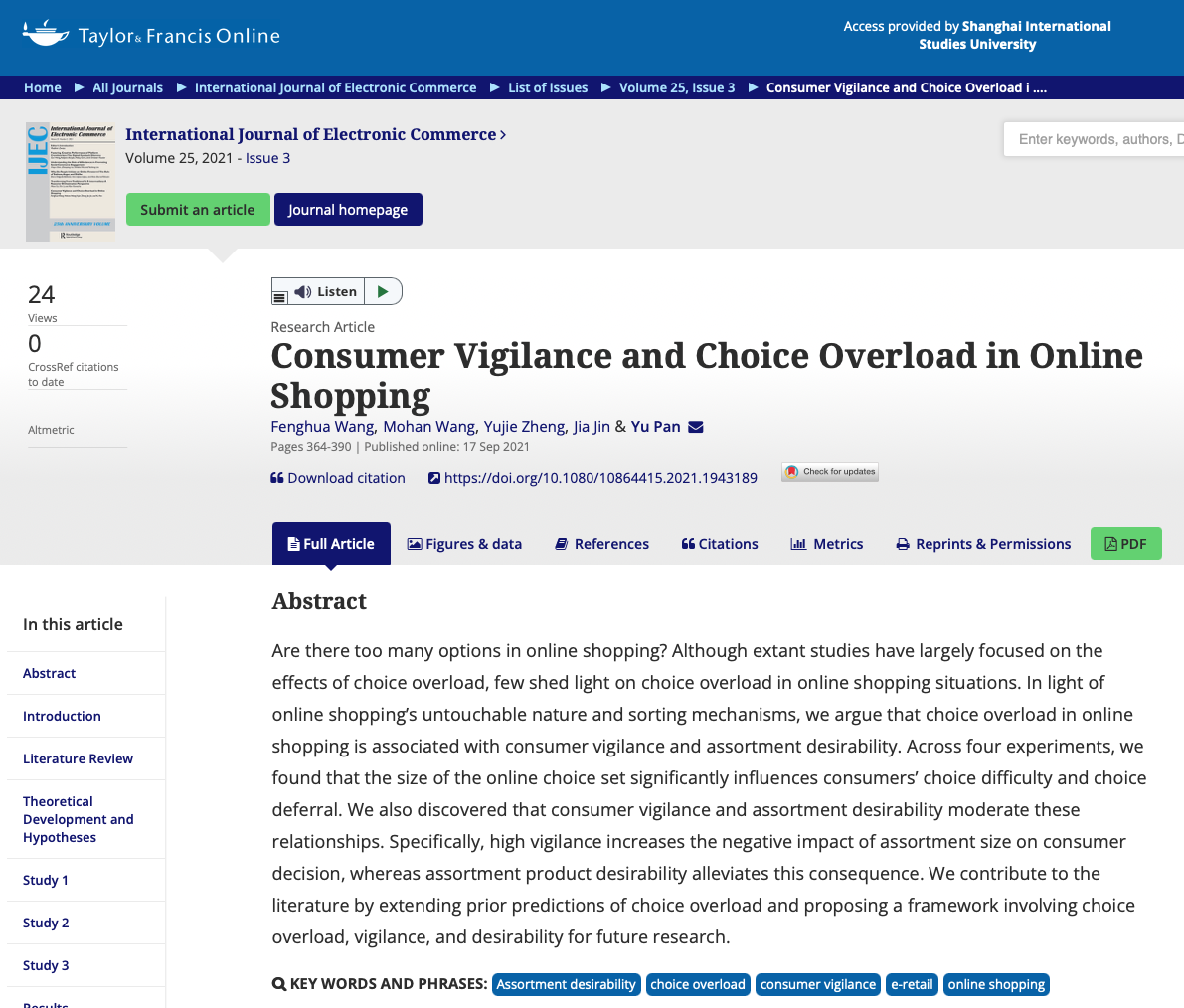Screen dimensions: 1184x1008
Task: Switch to the References tab
Action: click(601, 544)
